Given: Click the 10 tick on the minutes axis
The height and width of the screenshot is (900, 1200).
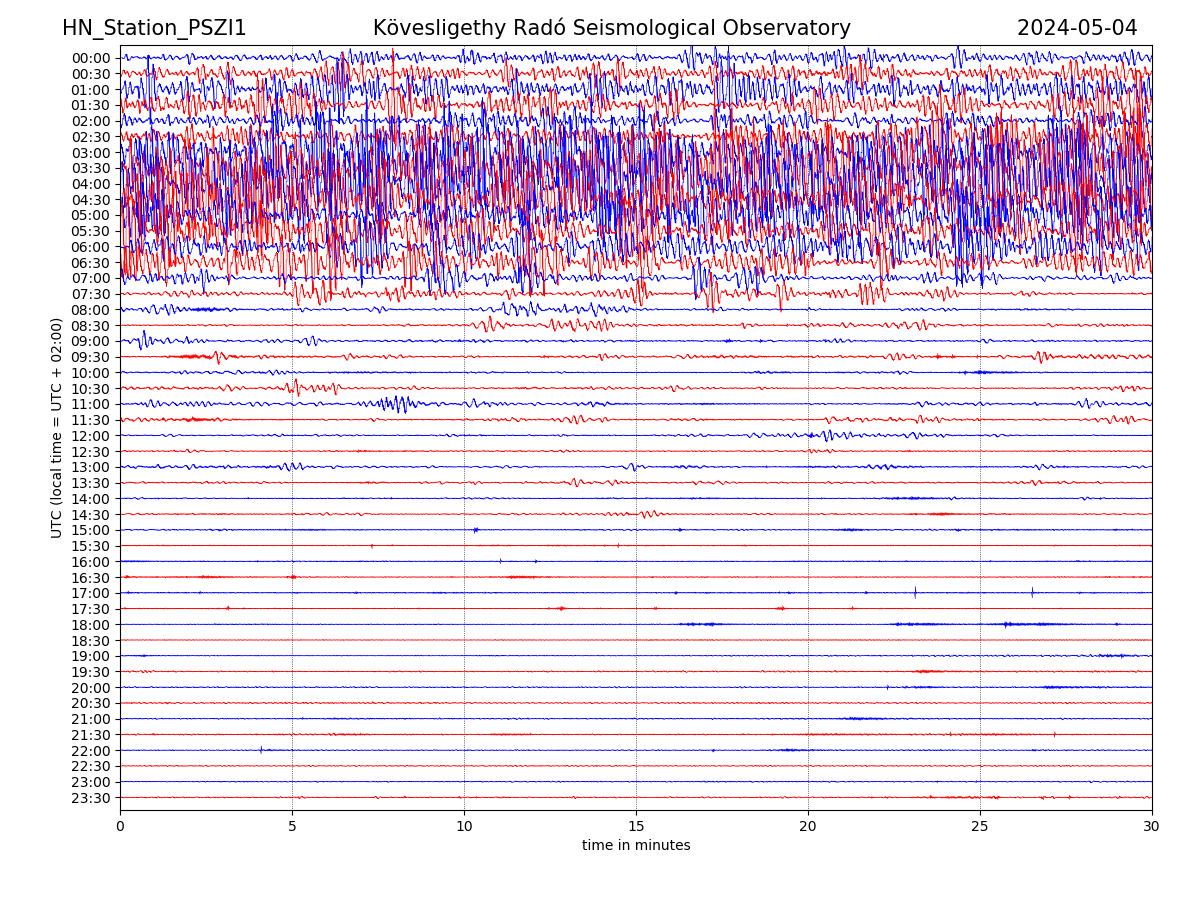Looking at the screenshot, I should click(x=464, y=827).
